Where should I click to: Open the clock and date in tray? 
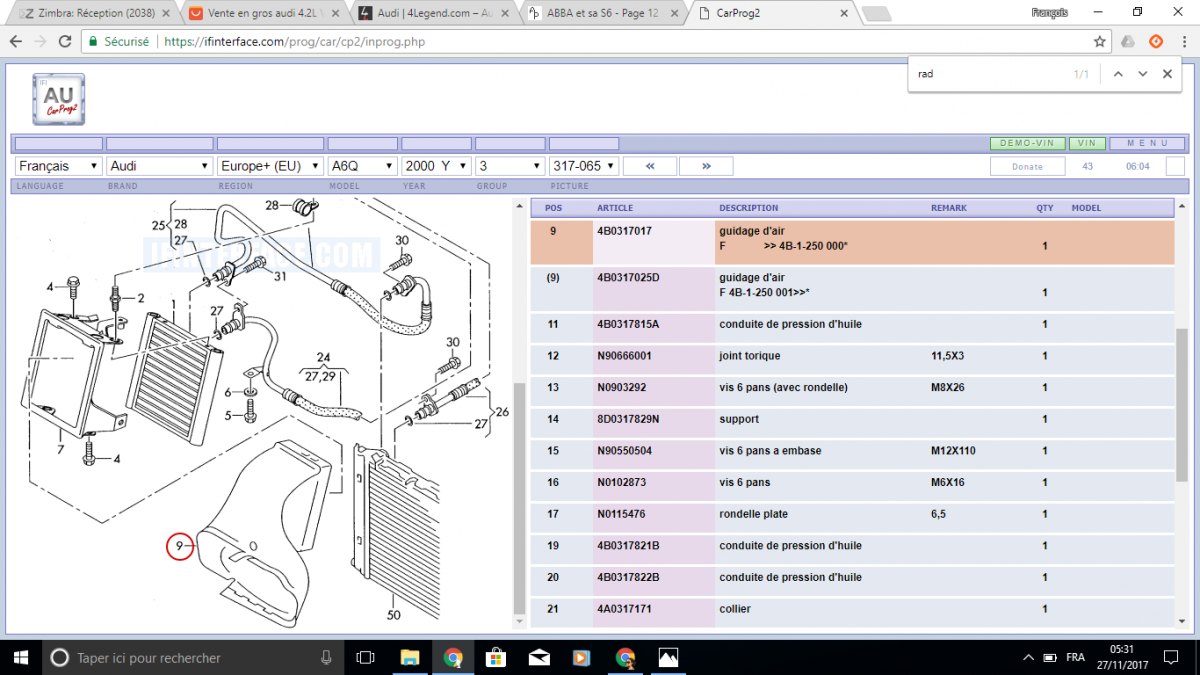click(1124, 657)
